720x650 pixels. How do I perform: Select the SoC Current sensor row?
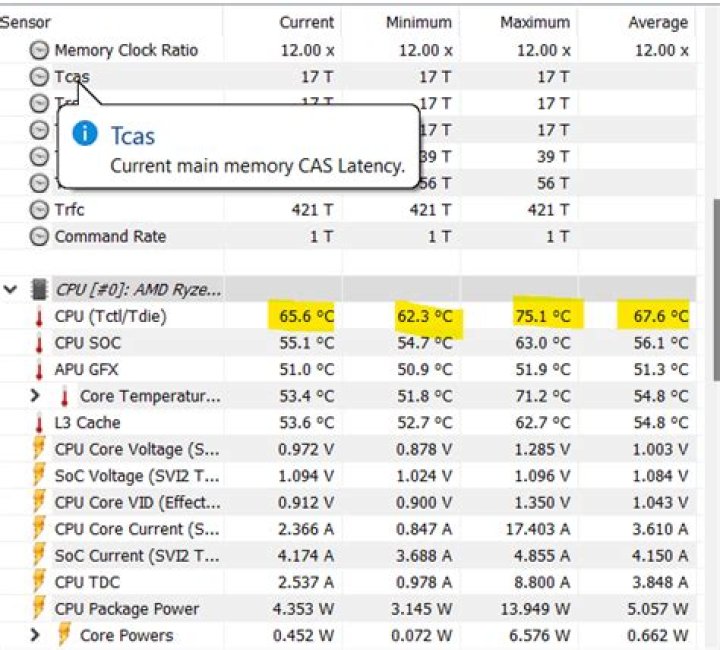138,556
